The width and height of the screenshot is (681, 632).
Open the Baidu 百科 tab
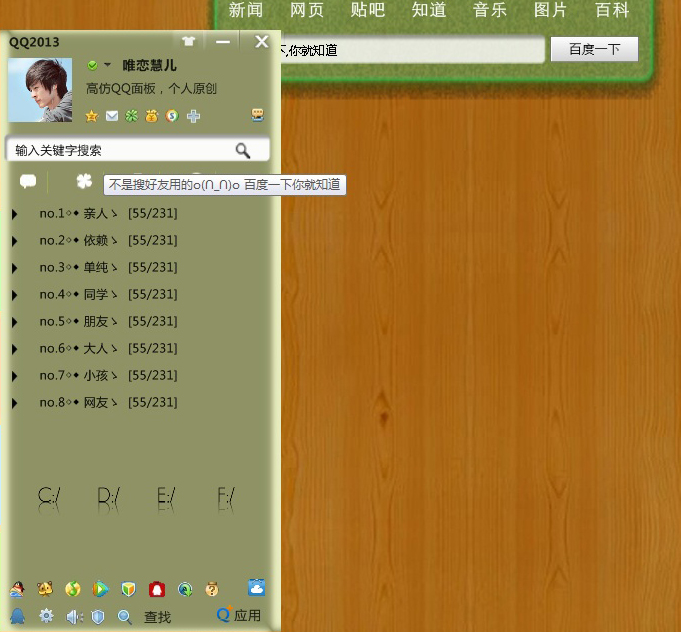tap(612, 10)
